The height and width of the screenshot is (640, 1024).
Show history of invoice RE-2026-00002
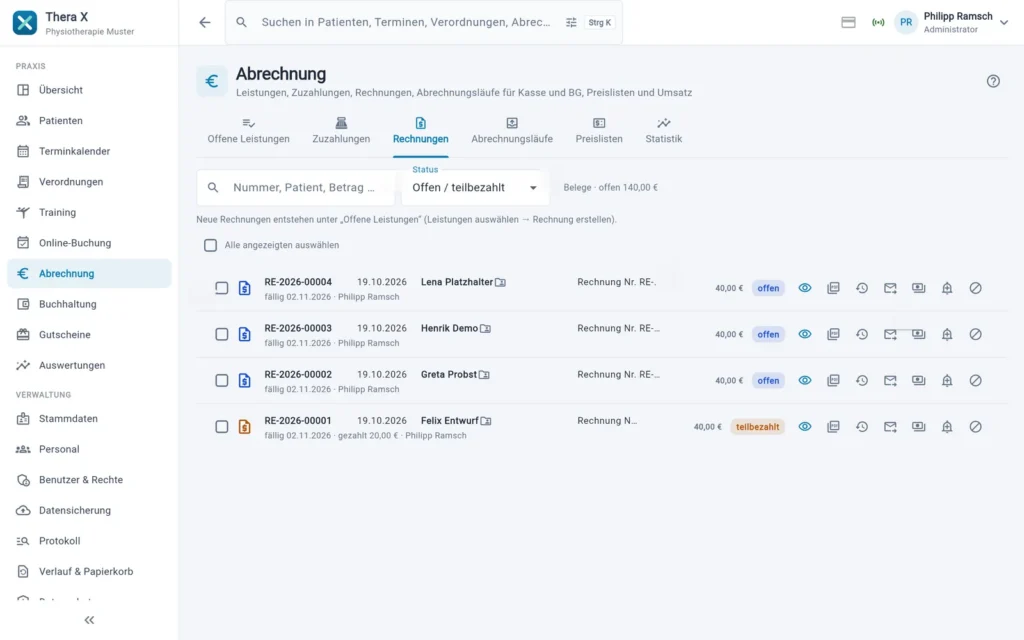[862, 381]
